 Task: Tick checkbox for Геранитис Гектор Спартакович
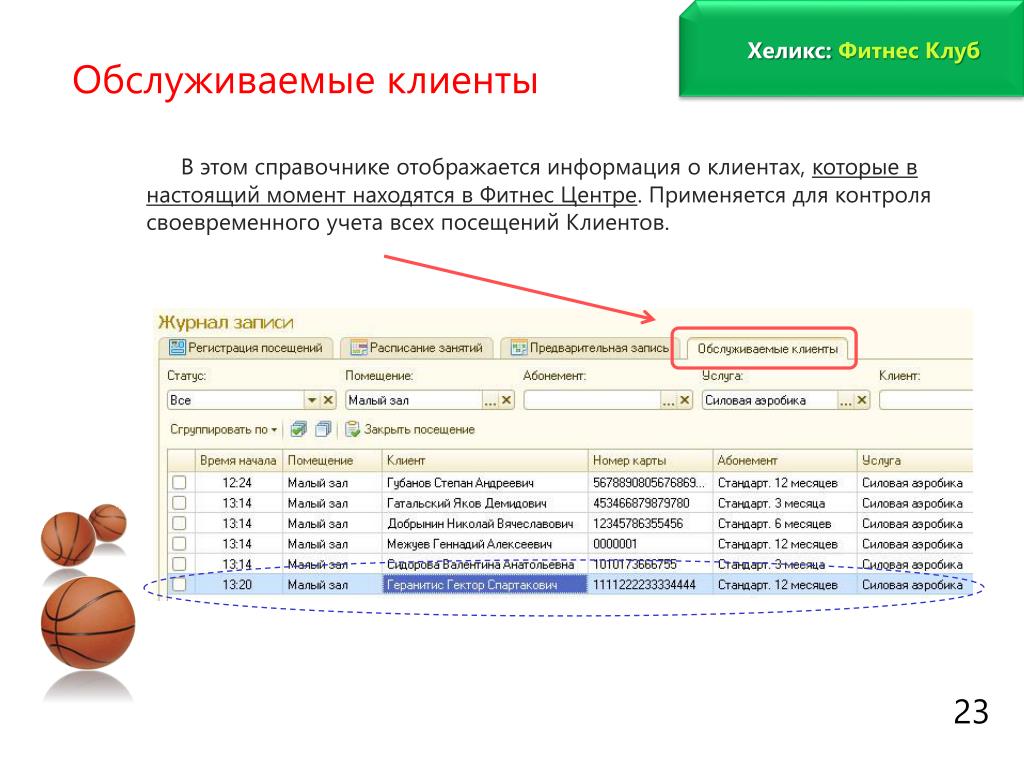(x=179, y=584)
